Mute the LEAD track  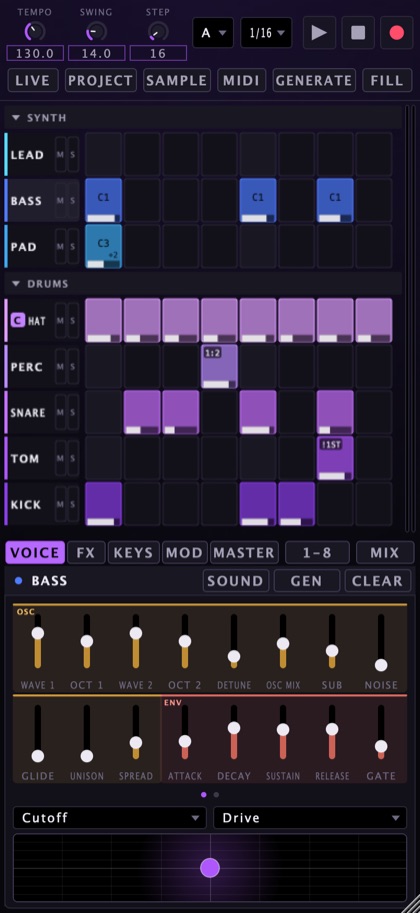(x=61, y=154)
